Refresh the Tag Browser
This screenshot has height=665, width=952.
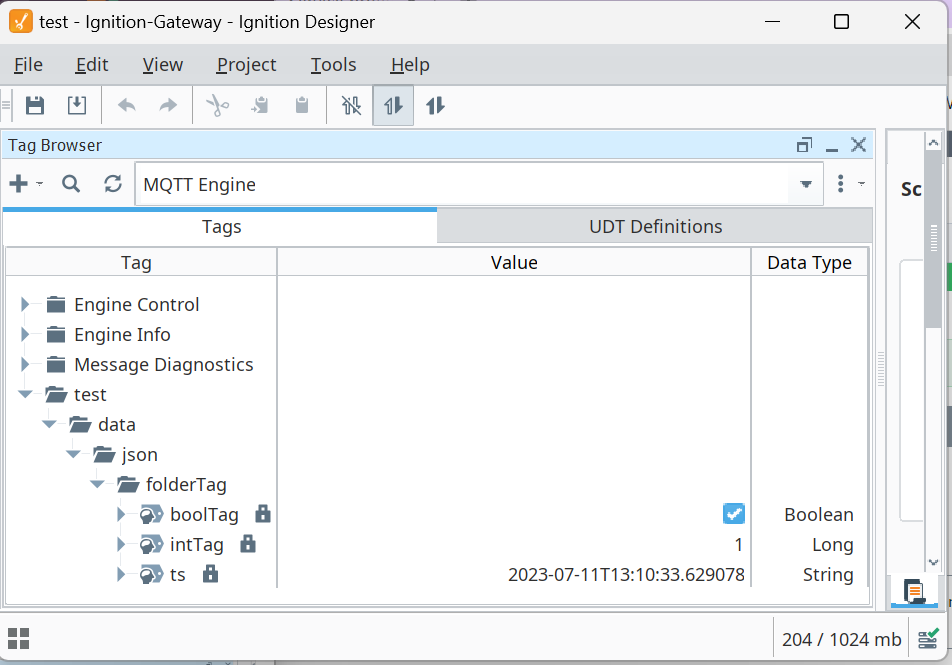(113, 183)
